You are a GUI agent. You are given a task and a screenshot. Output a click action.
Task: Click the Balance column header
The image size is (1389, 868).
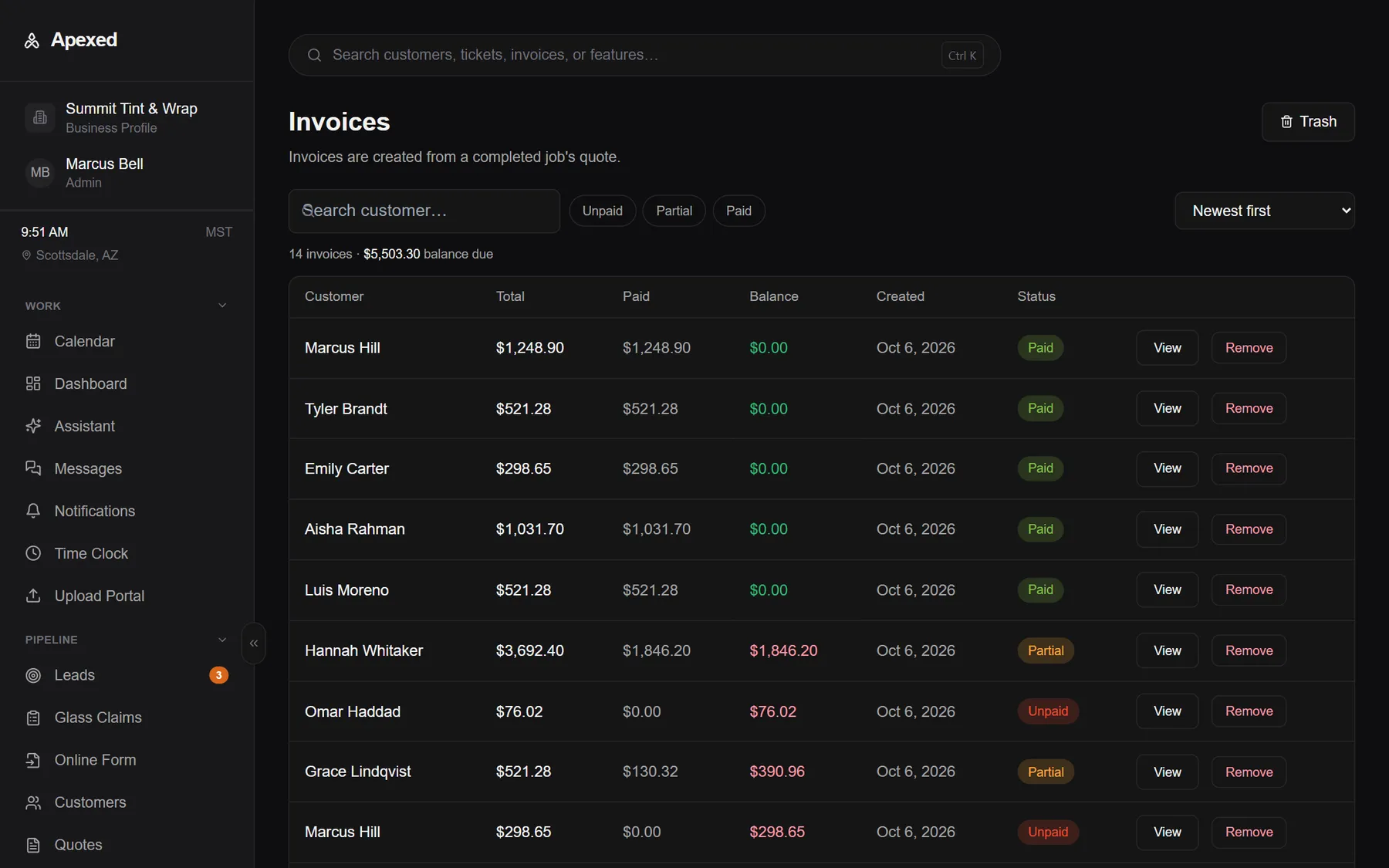pos(774,296)
